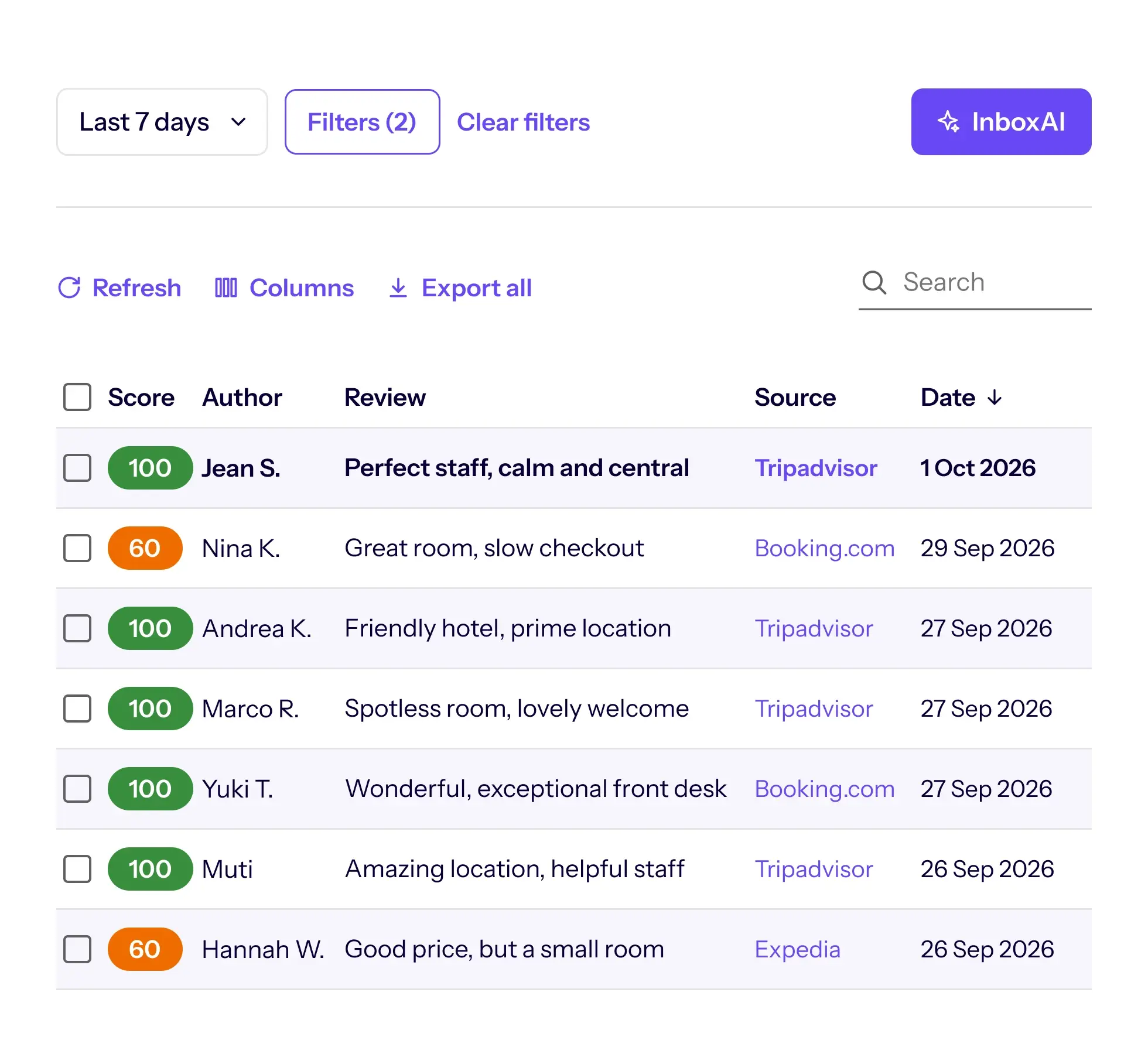
Task: Click the Columns layout icon
Action: point(226,288)
